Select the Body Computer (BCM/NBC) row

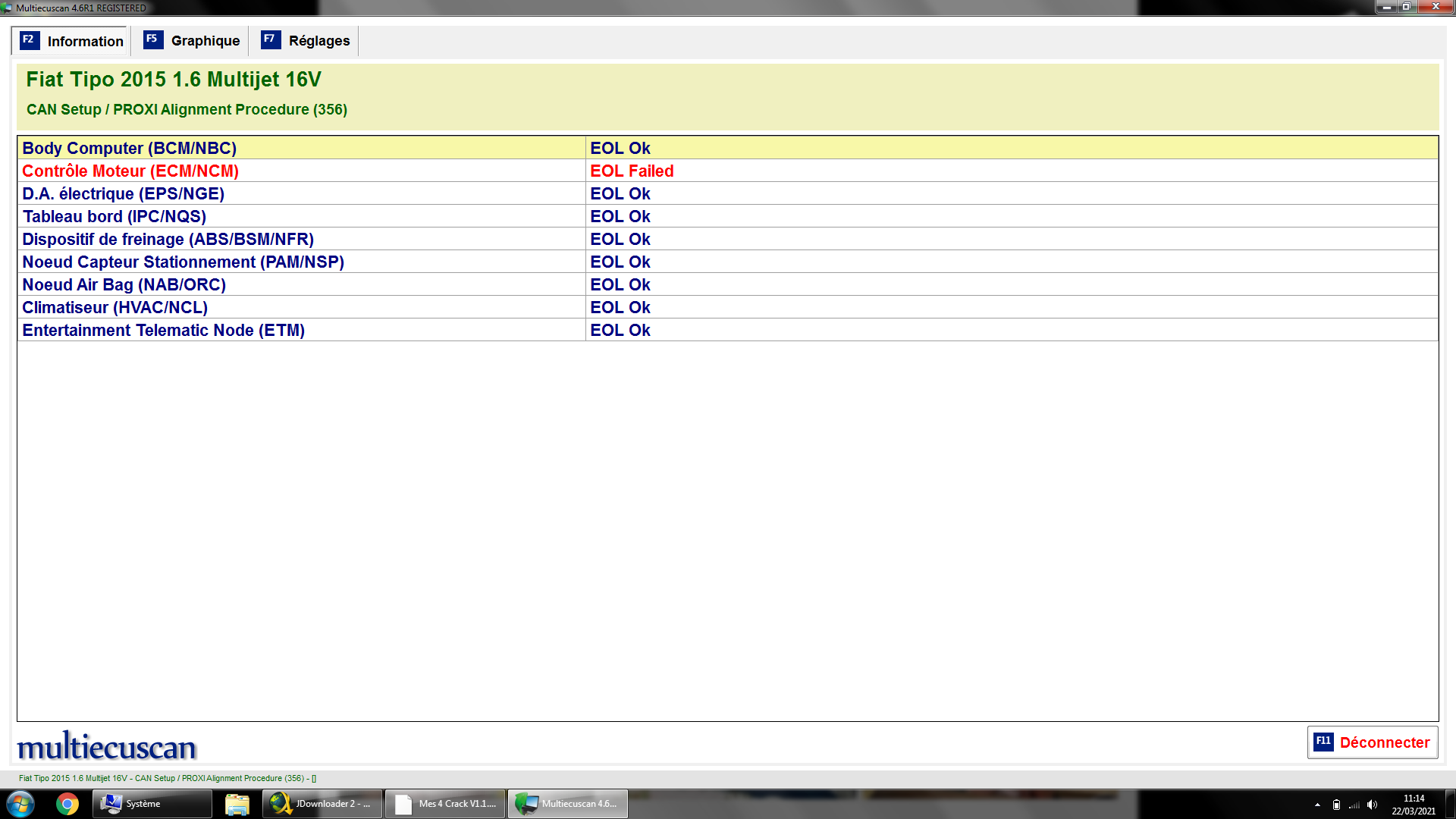[x=130, y=149]
